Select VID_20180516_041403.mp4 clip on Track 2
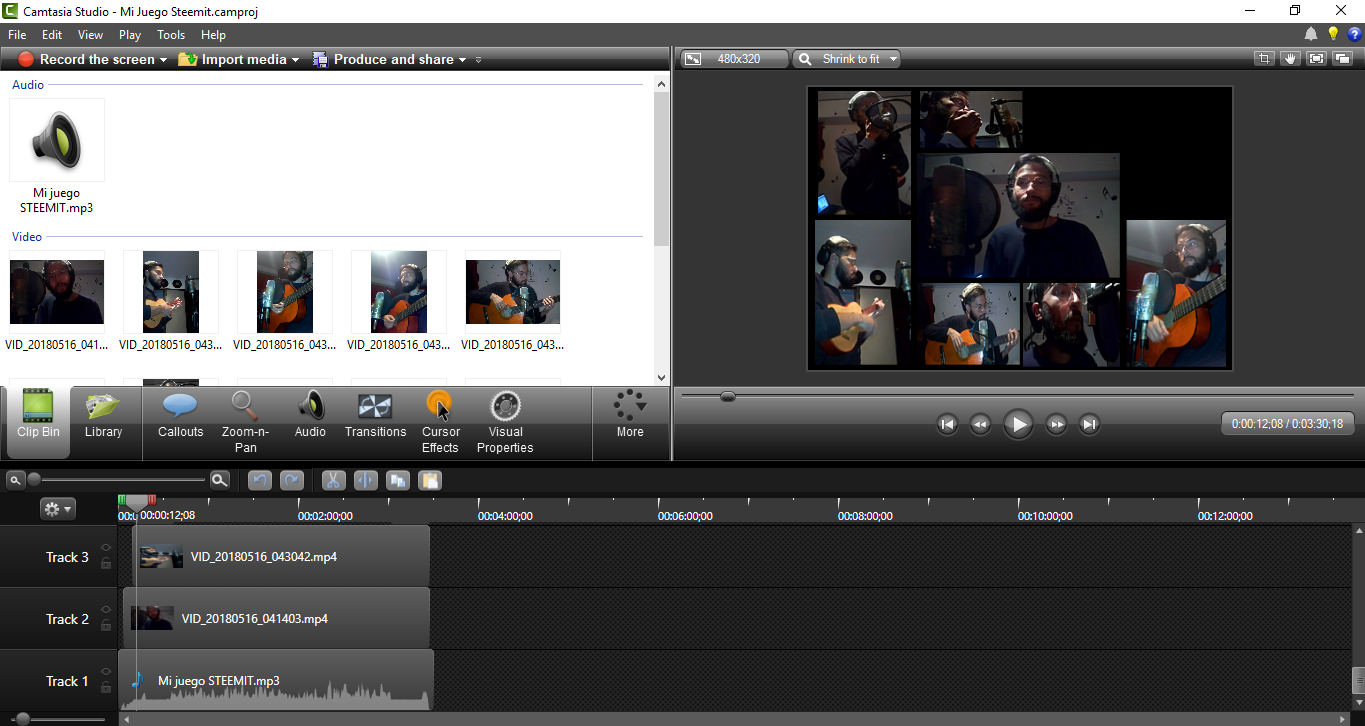The width and height of the screenshot is (1365, 726). pos(276,618)
